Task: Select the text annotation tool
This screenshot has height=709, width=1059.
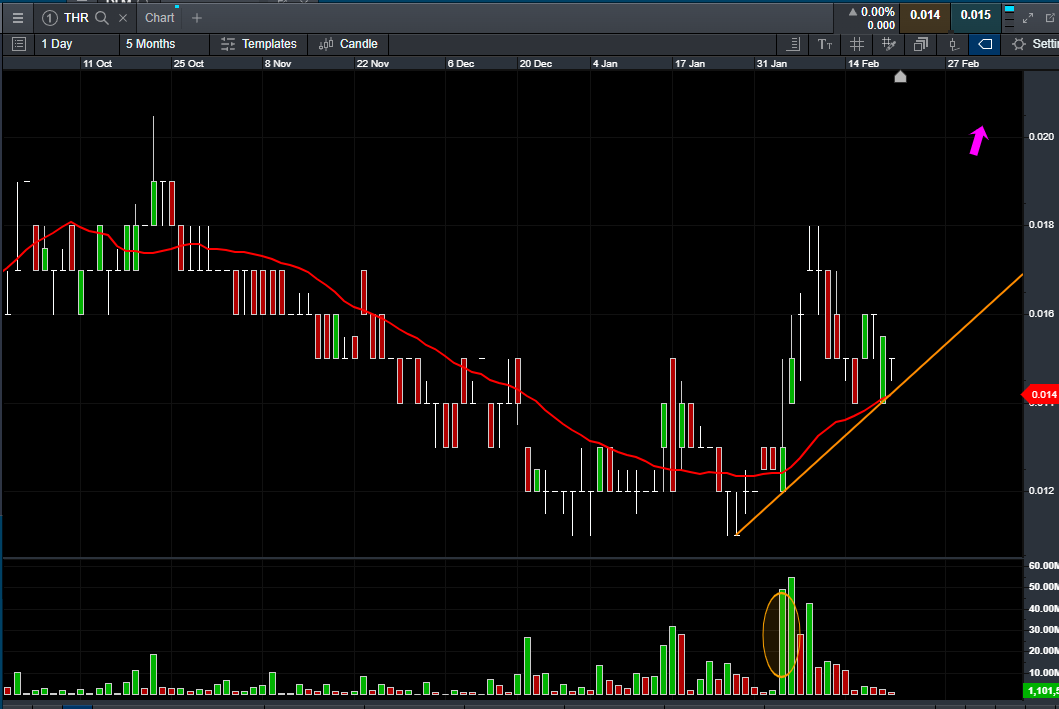Action: [825, 44]
